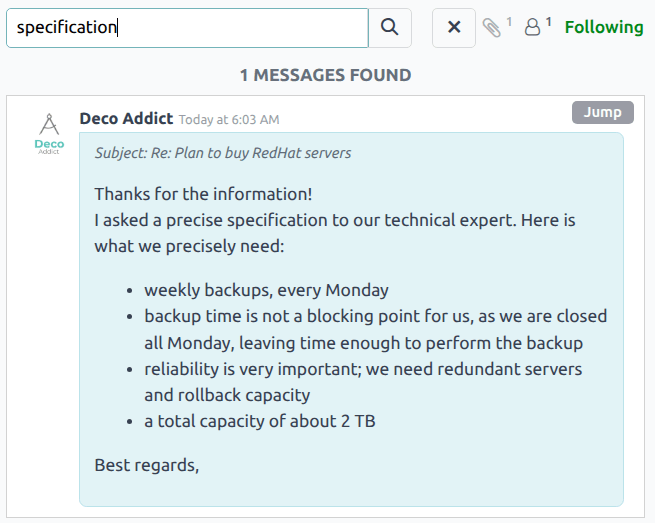Click the 'I asked a precise specification' sentence

(334, 219)
